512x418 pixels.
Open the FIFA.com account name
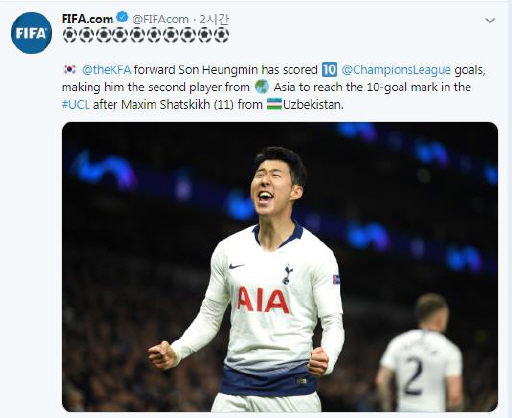tap(87, 19)
